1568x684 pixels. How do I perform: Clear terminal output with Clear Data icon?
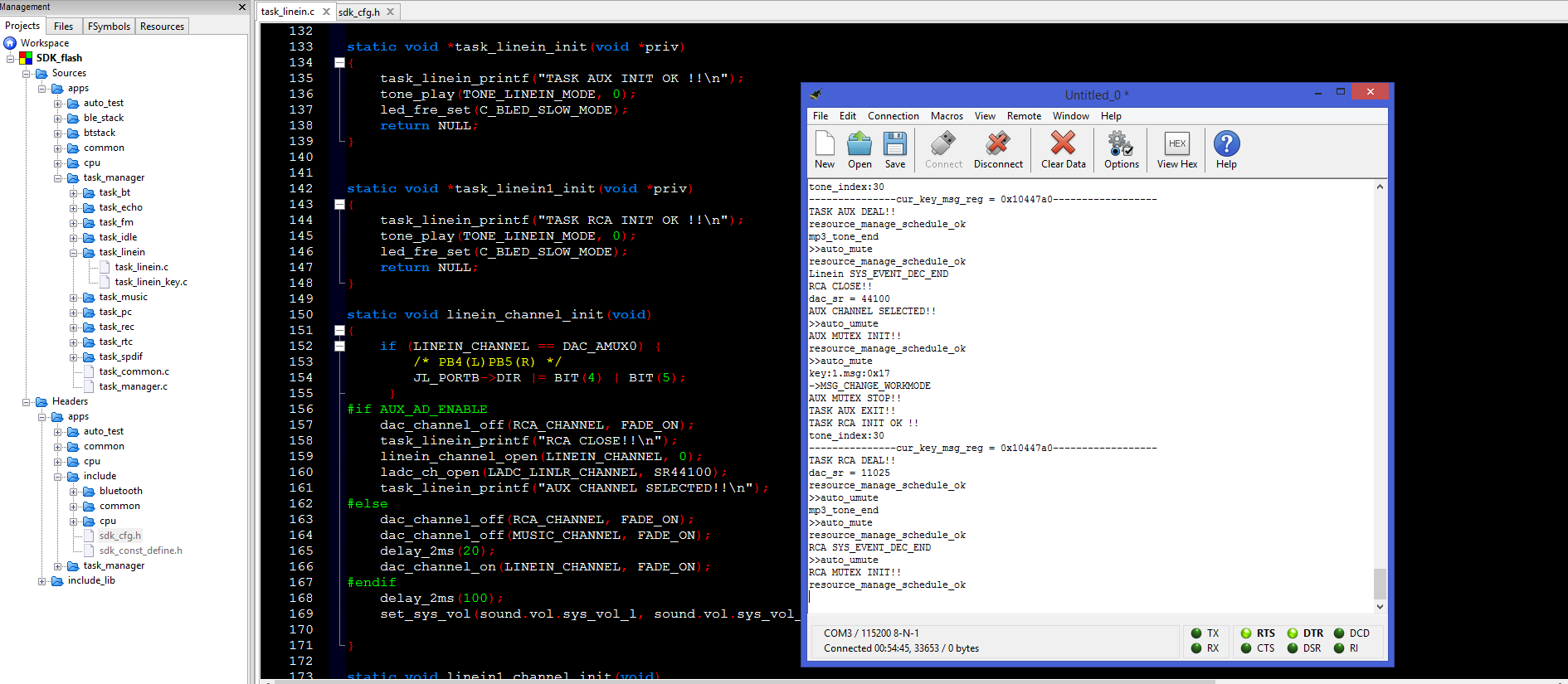pos(1063,149)
